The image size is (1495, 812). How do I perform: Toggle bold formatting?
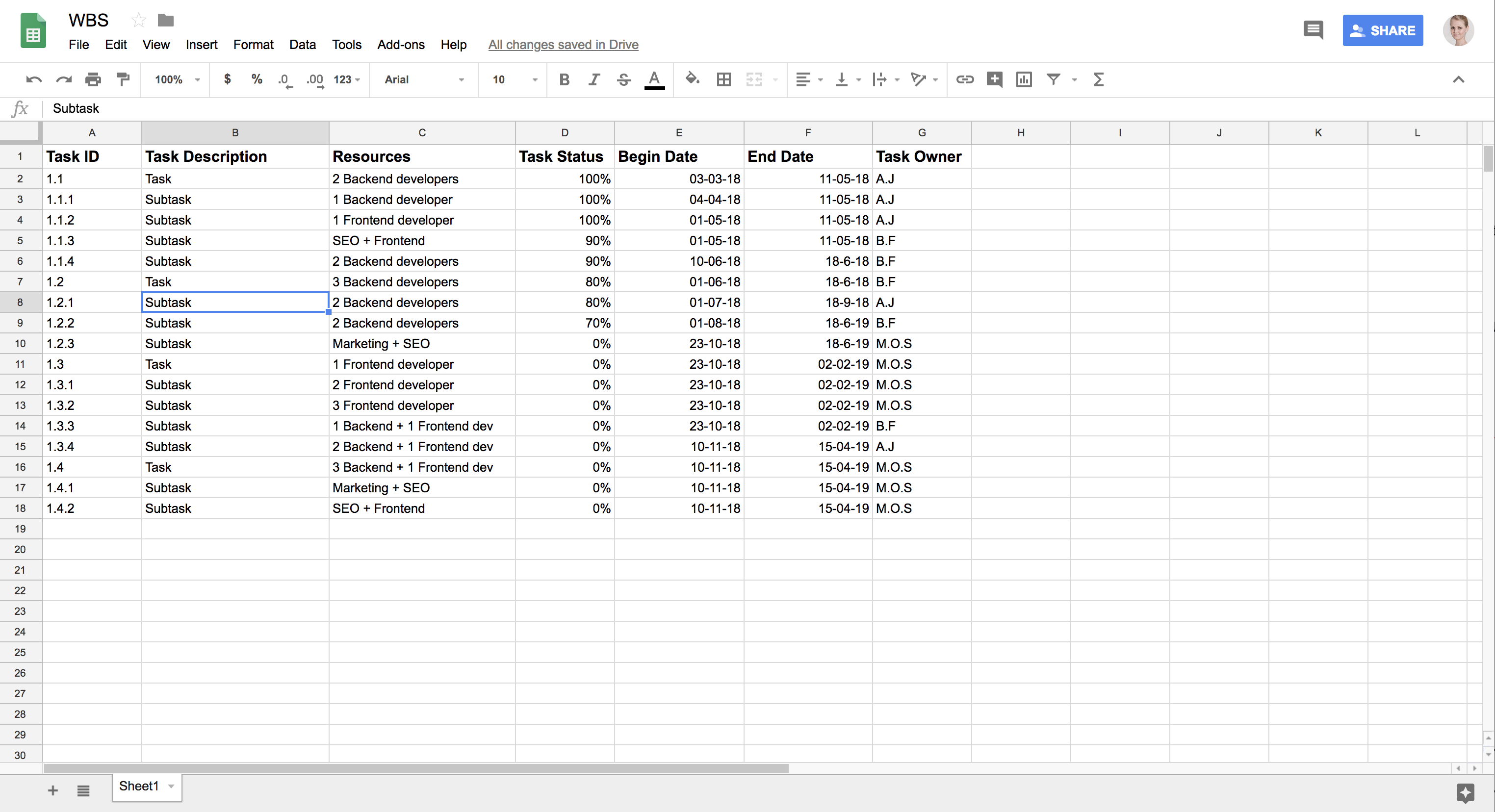564,79
